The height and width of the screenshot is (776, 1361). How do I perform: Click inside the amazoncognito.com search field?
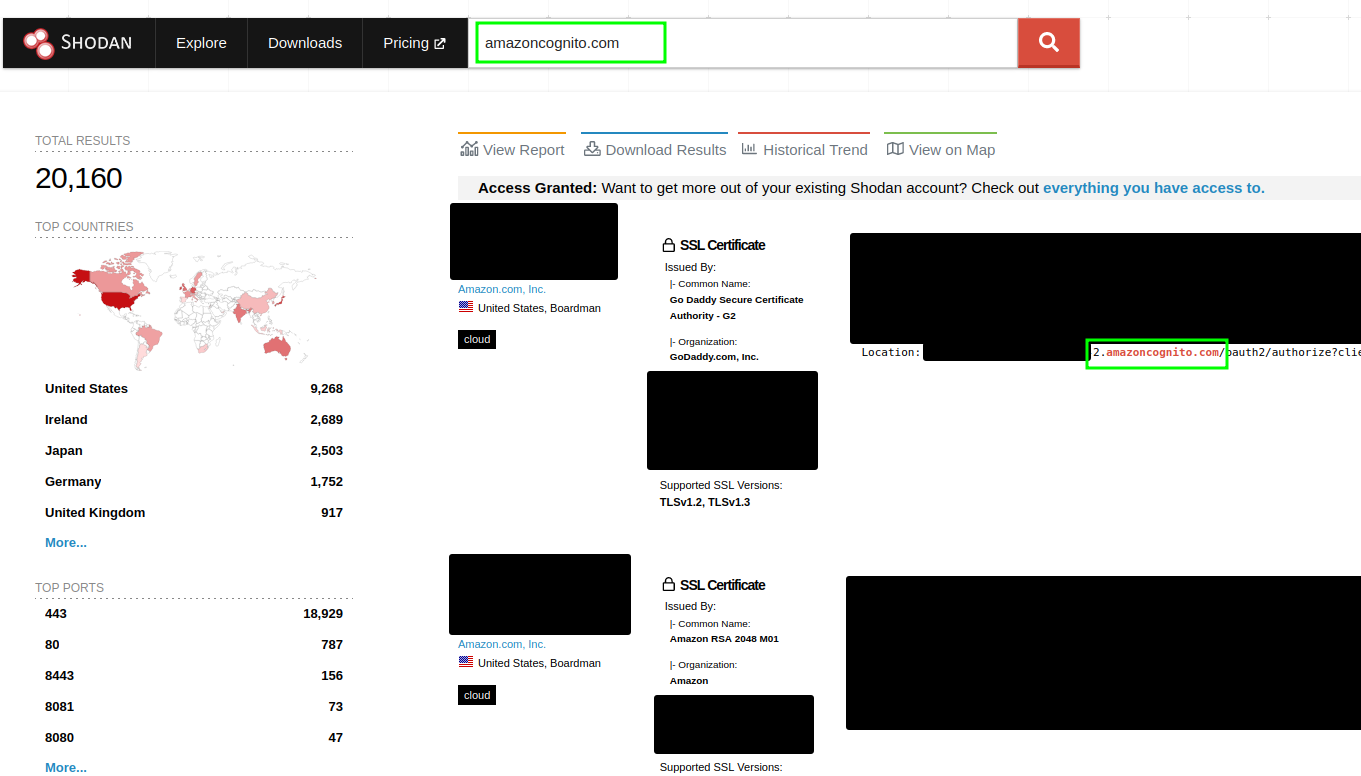pyautogui.click(x=570, y=42)
